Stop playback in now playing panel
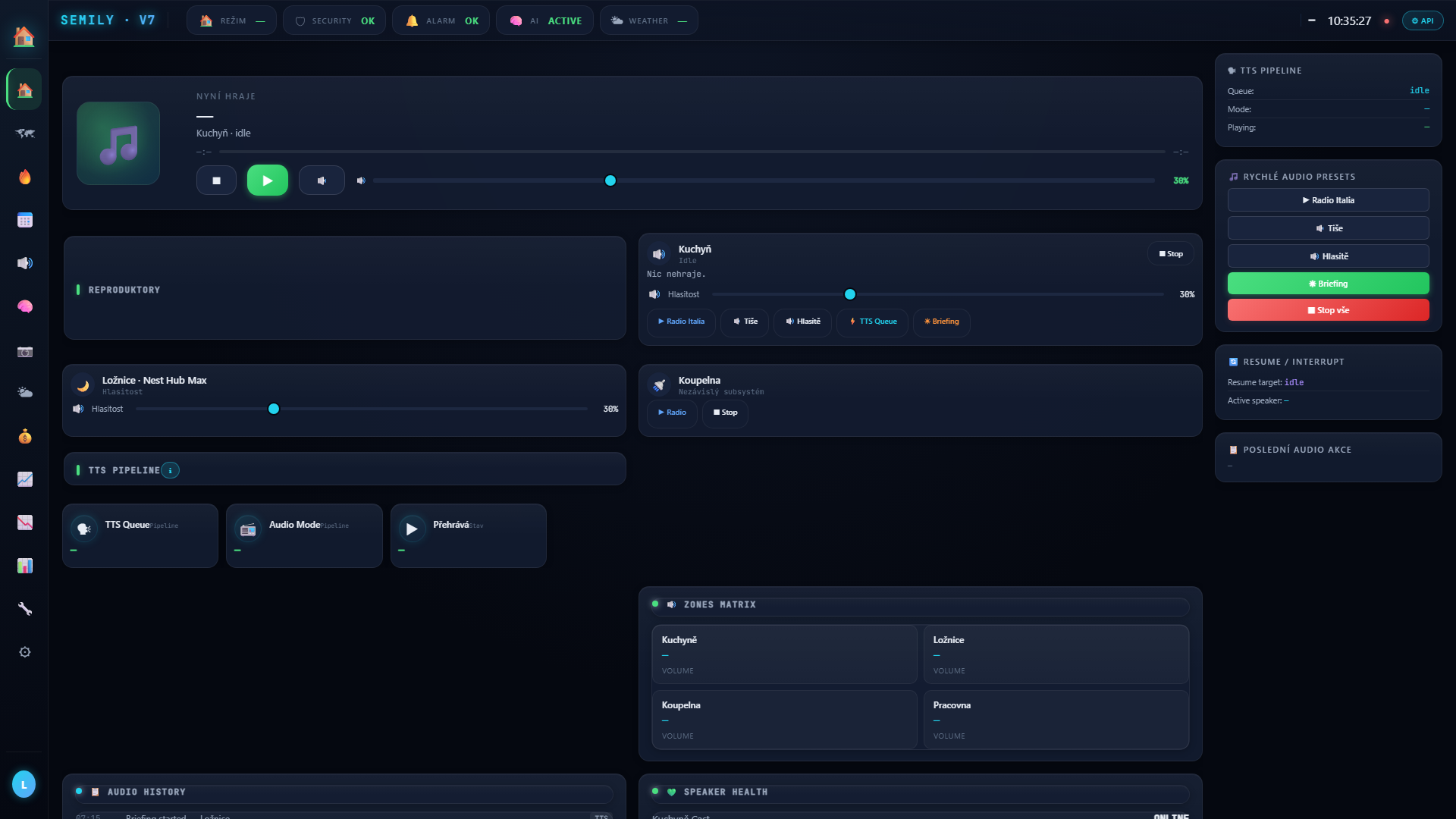The height and width of the screenshot is (819, 1456). [216, 180]
